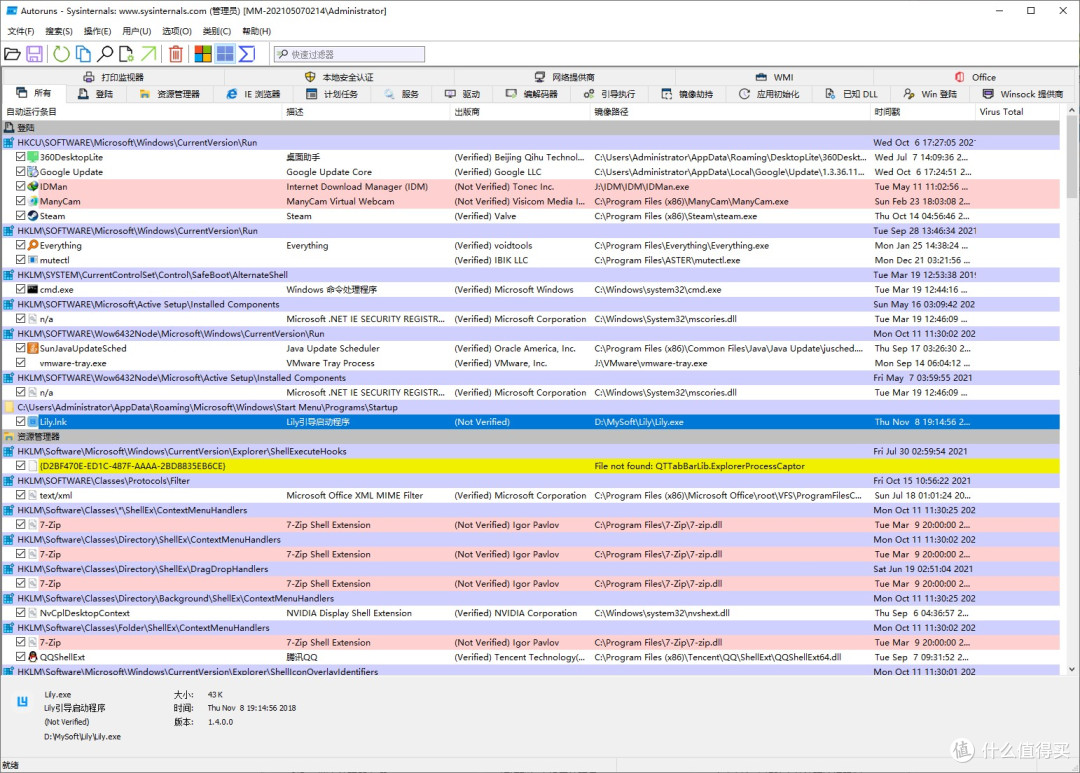
Task: Select the yellow QTTabBarLib file not found row
Action: pyautogui.click(x=531, y=466)
